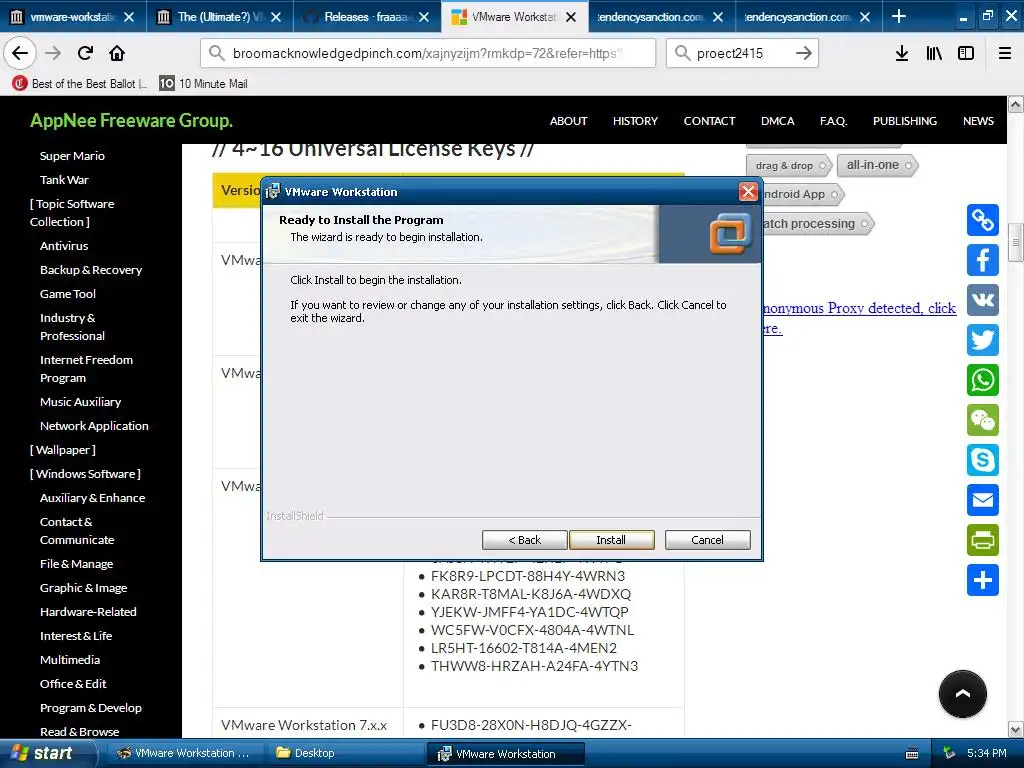1024x768 pixels.
Task: Open a new browser tab
Action: (x=899, y=16)
